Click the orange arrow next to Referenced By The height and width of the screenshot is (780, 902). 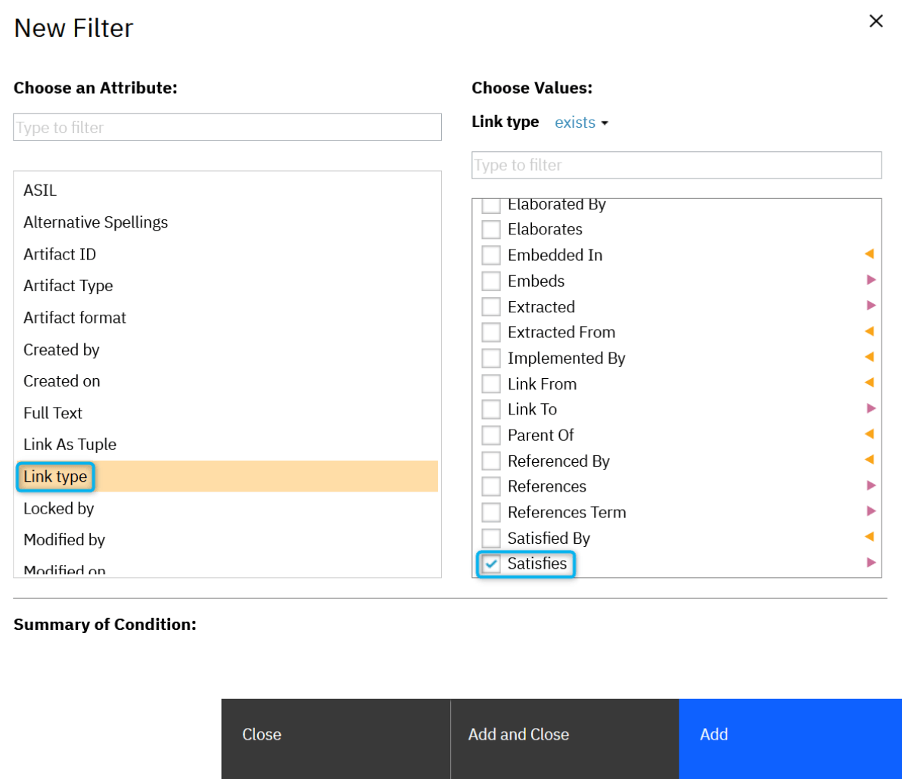(x=870, y=460)
